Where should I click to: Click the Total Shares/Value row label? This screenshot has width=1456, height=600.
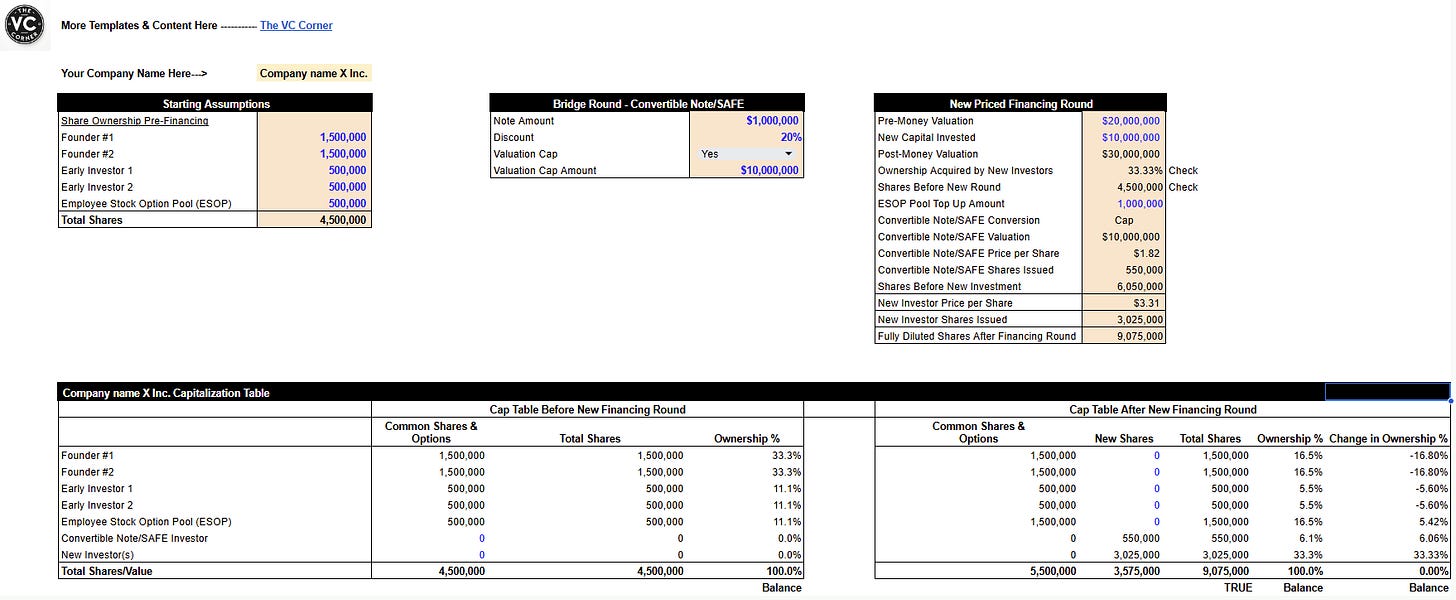point(107,571)
